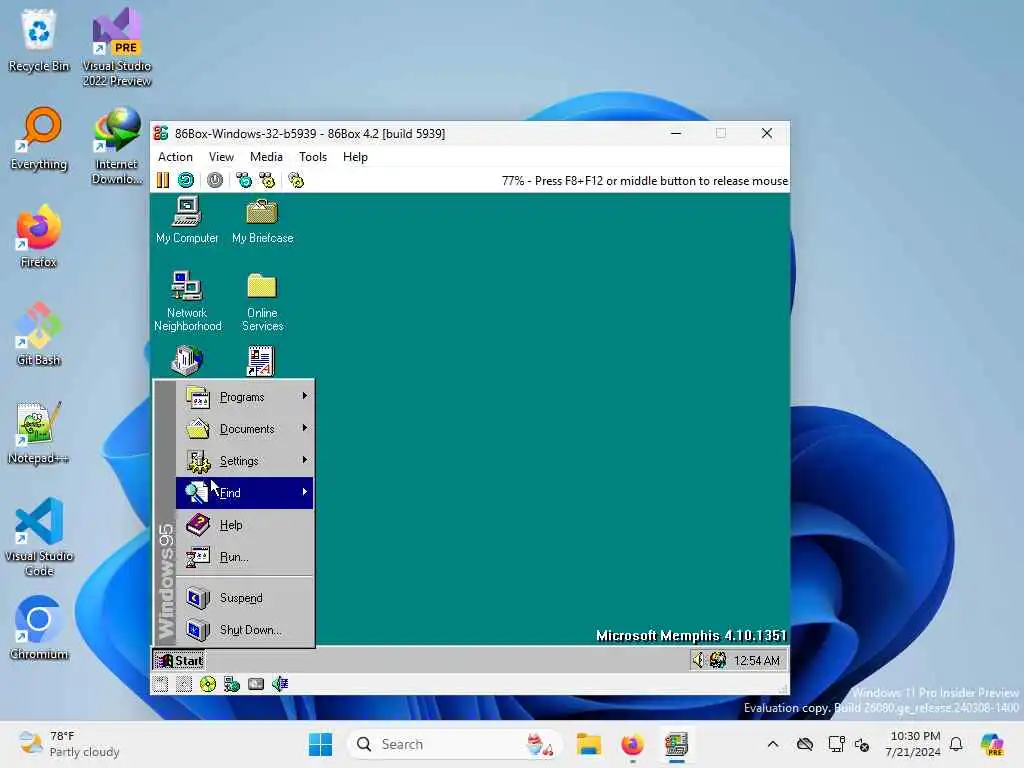Open the Online Services folder
The width and height of the screenshot is (1024, 768).
[263, 302]
